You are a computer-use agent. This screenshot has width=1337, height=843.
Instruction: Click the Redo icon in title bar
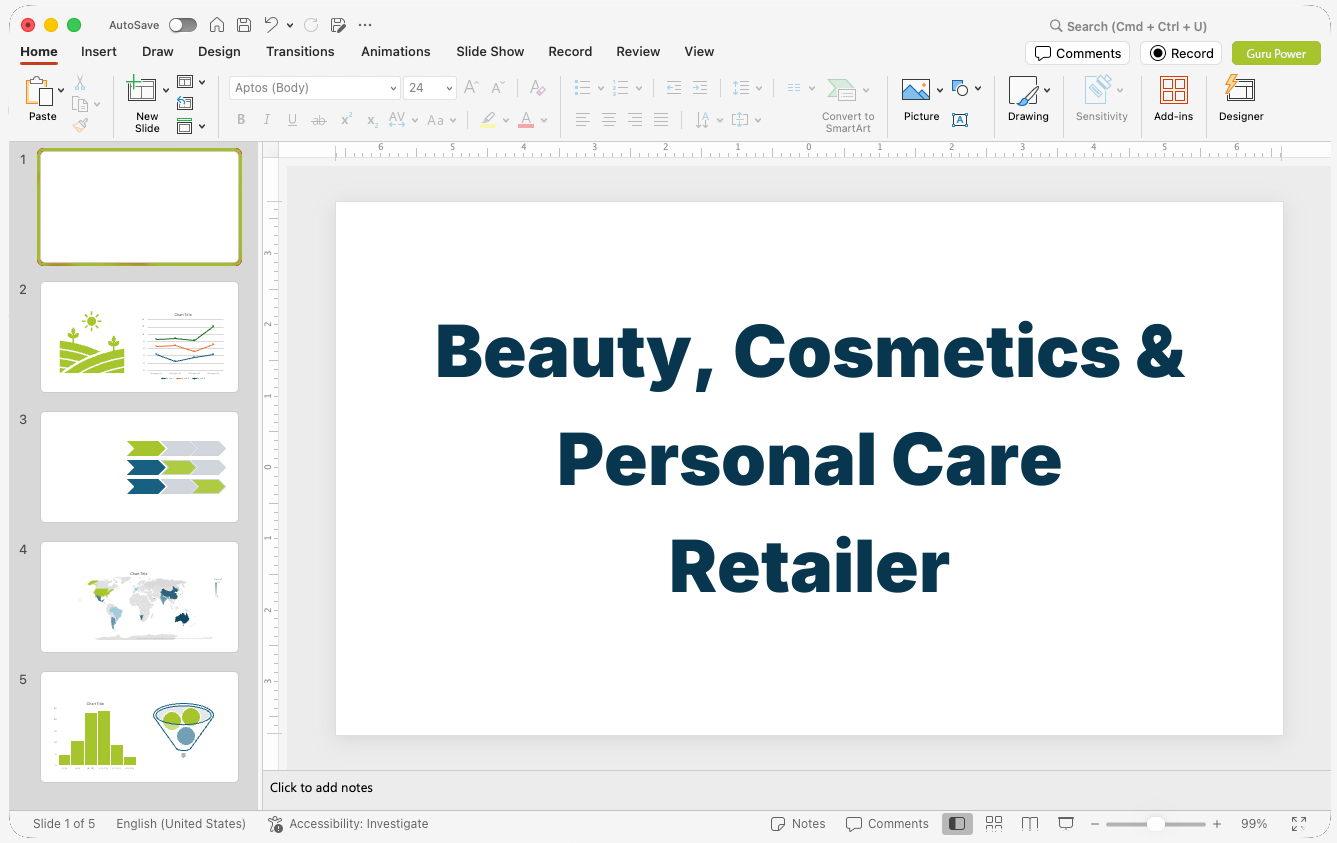[x=311, y=25]
